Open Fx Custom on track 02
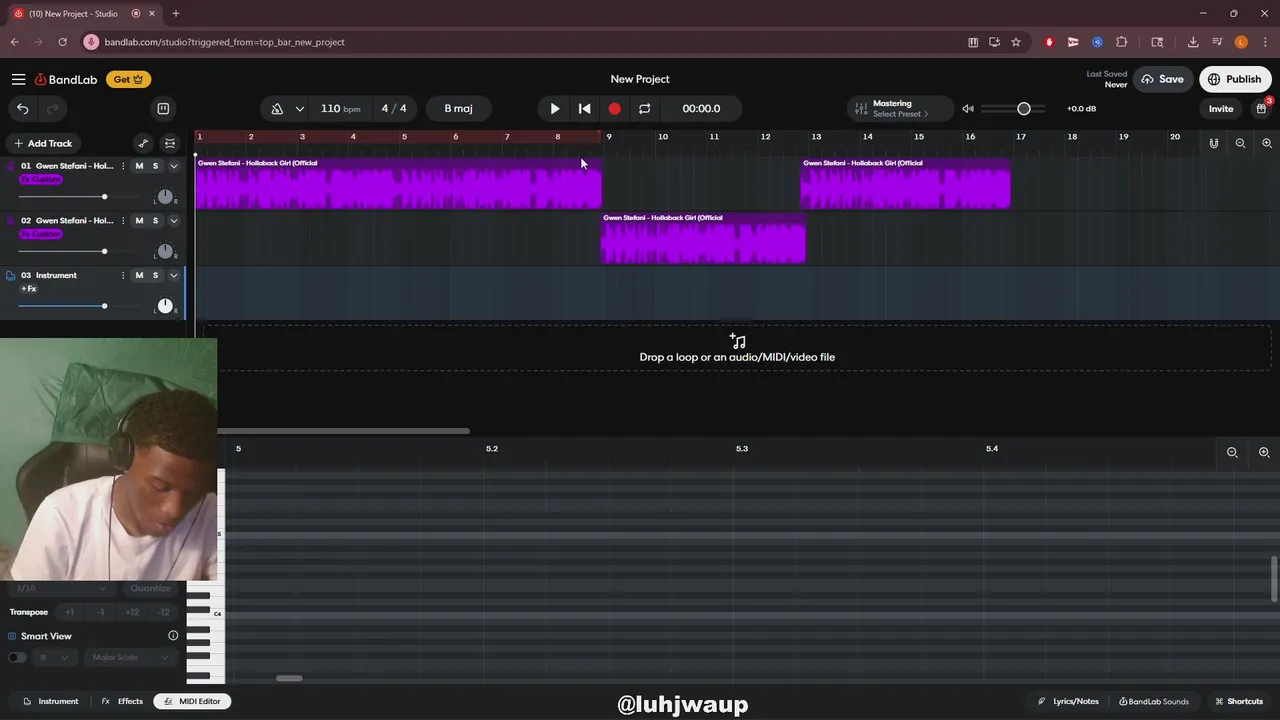Image resolution: width=1280 pixels, height=720 pixels. [x=41, y=233]
